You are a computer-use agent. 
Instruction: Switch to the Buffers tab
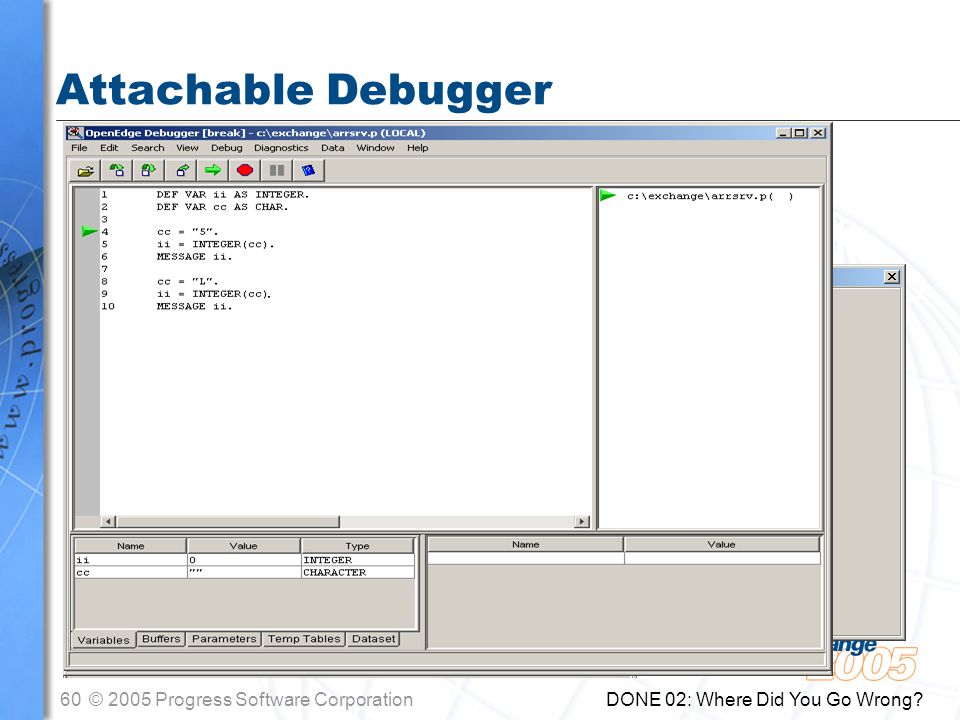coord(161,639)
